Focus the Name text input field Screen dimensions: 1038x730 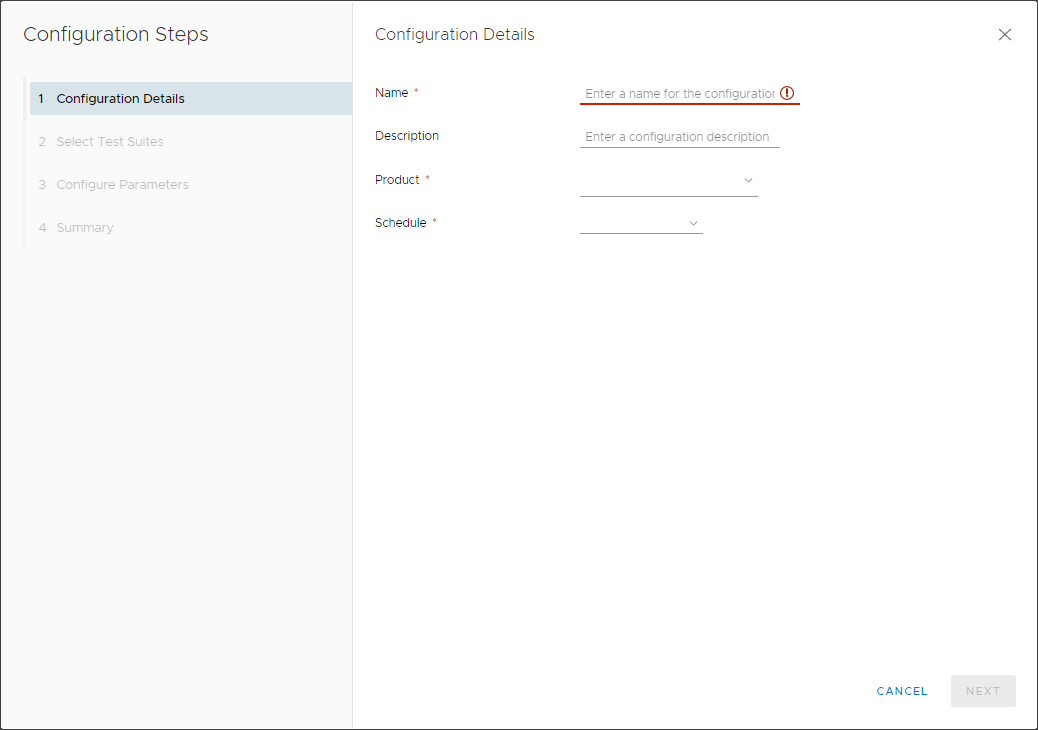point(680,94)
